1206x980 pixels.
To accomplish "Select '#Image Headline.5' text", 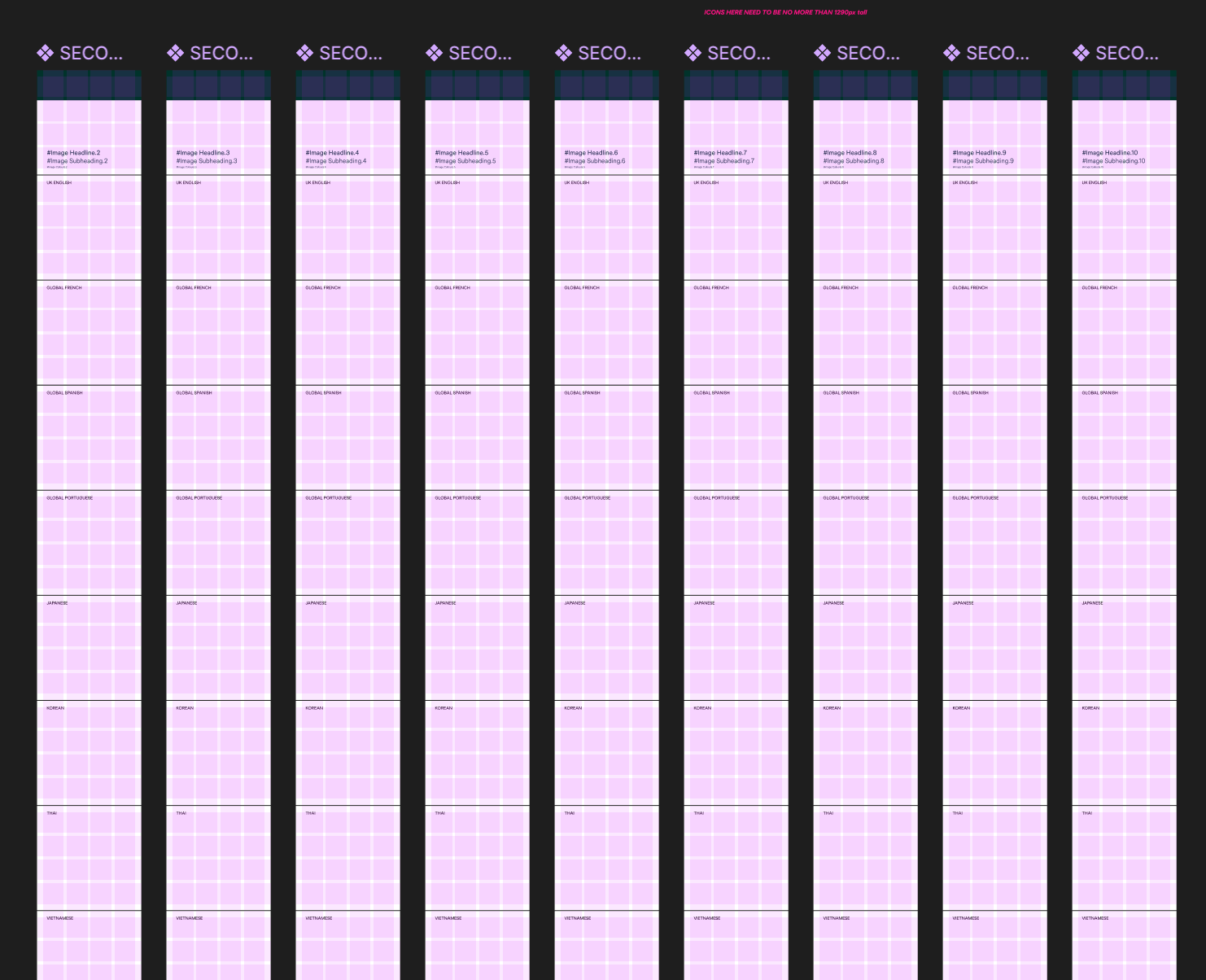I will tap(461, 153).
